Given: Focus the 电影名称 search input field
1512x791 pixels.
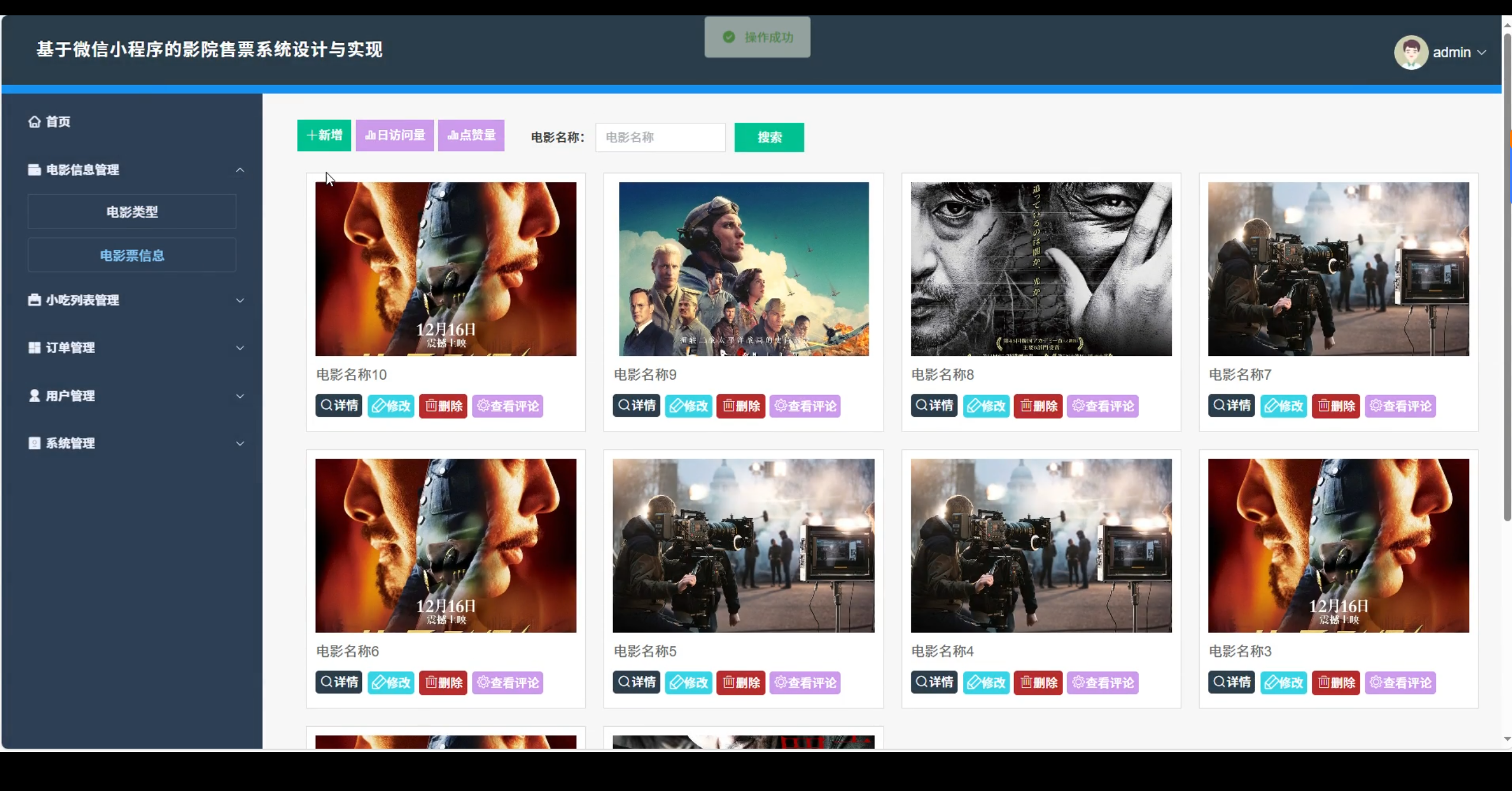Looking at the screenshot, I should click(x=660, y=138).
